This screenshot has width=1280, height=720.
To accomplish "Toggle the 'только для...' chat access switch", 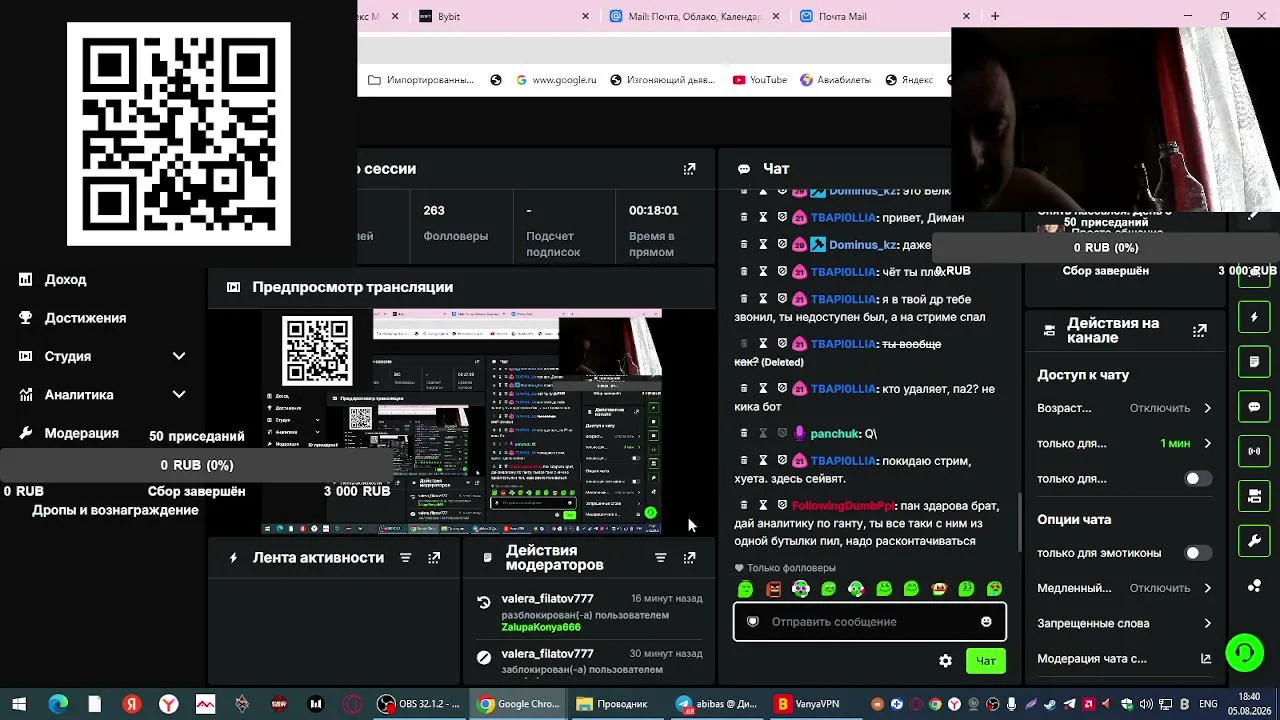I will [1196, 479].
